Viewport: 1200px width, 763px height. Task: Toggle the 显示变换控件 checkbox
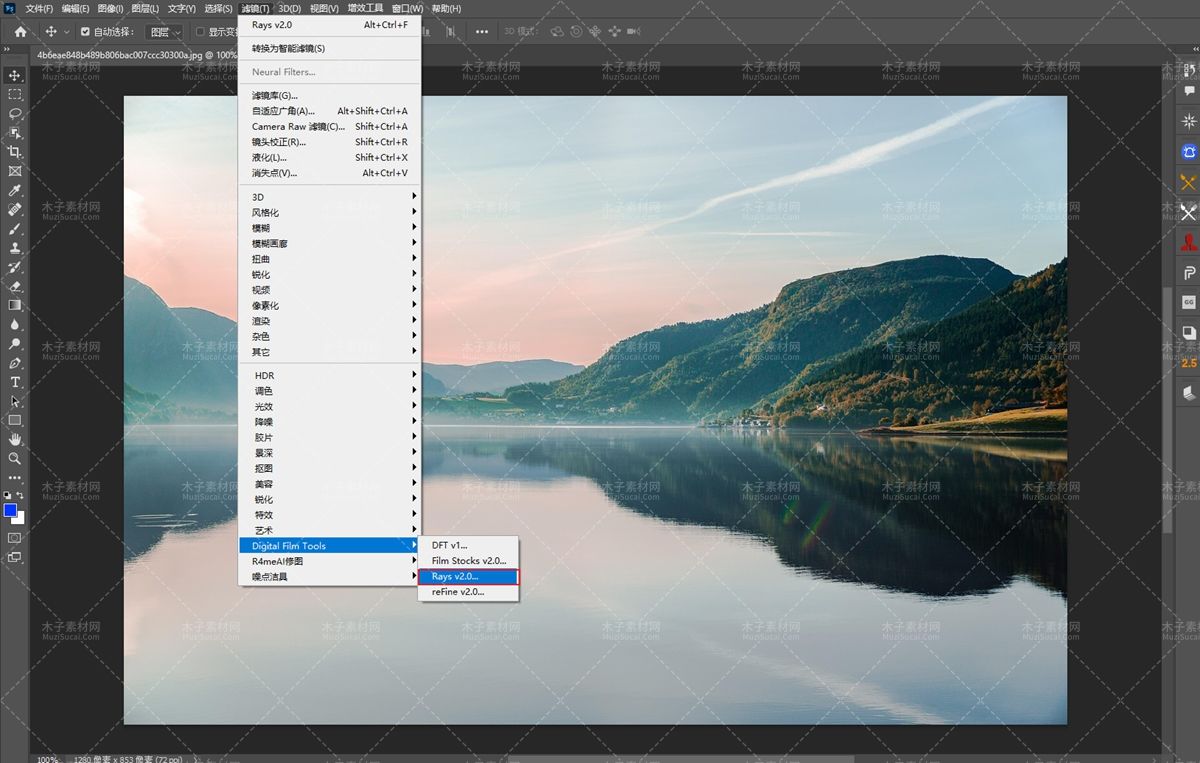pyautogui.click(x=200, y=32)
